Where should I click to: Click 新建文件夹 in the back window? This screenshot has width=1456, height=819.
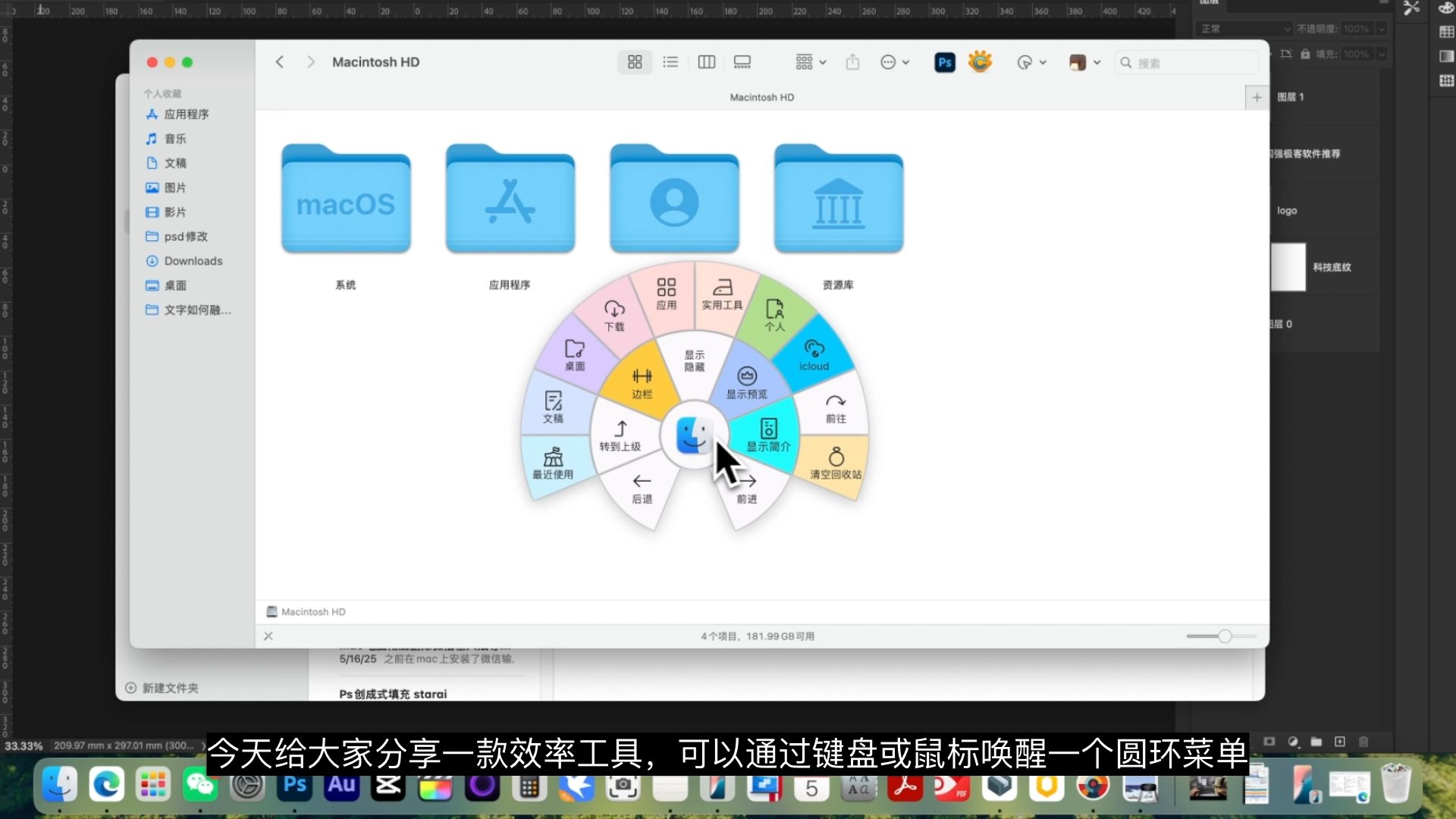click(x=162, y=688)
